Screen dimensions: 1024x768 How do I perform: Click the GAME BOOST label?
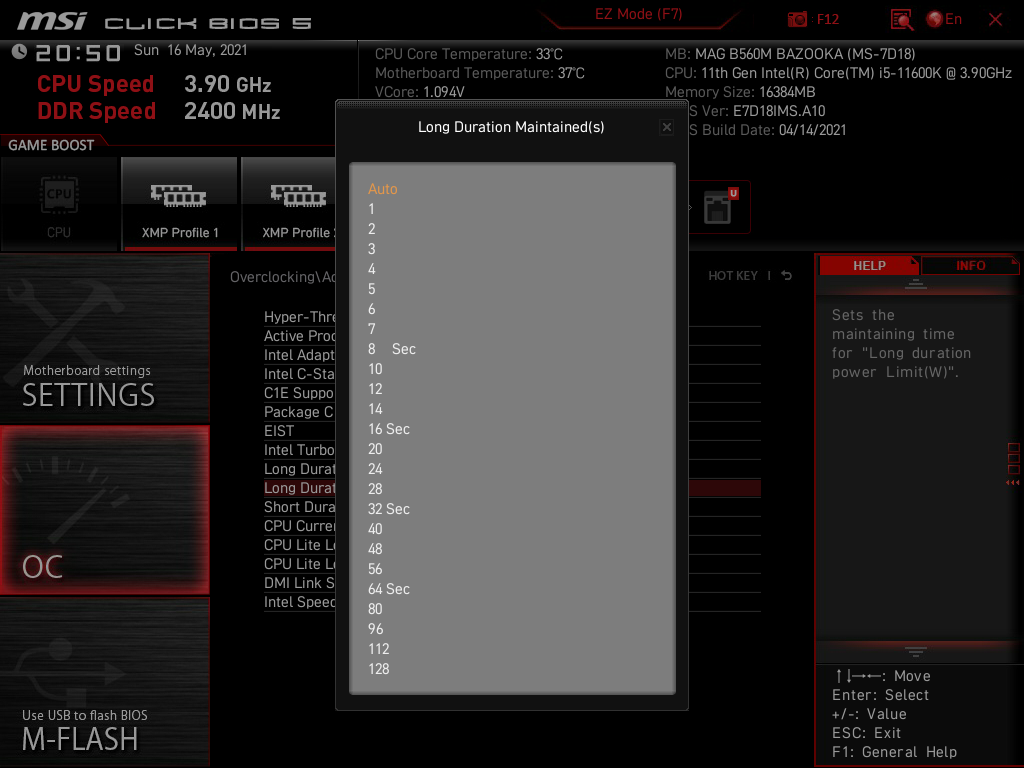(51, 145)
